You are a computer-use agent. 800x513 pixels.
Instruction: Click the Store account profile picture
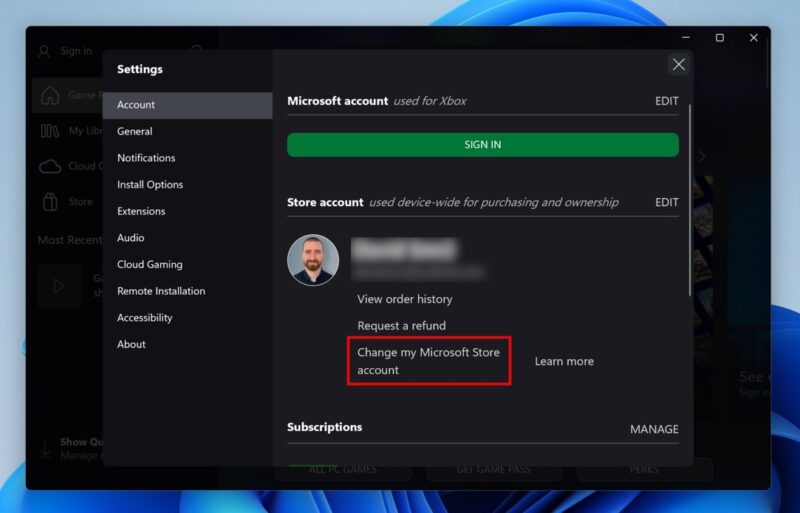313,260
